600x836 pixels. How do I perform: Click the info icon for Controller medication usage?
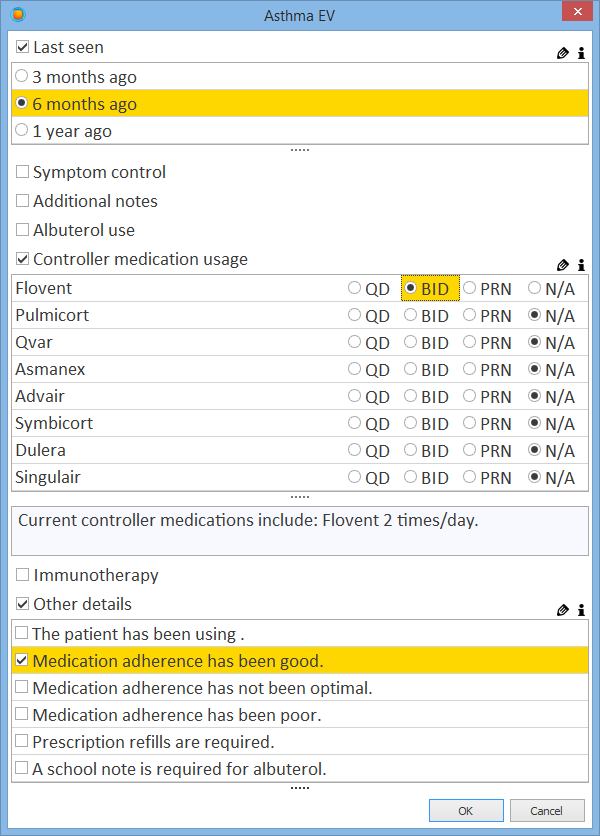(x=581, y=265)
